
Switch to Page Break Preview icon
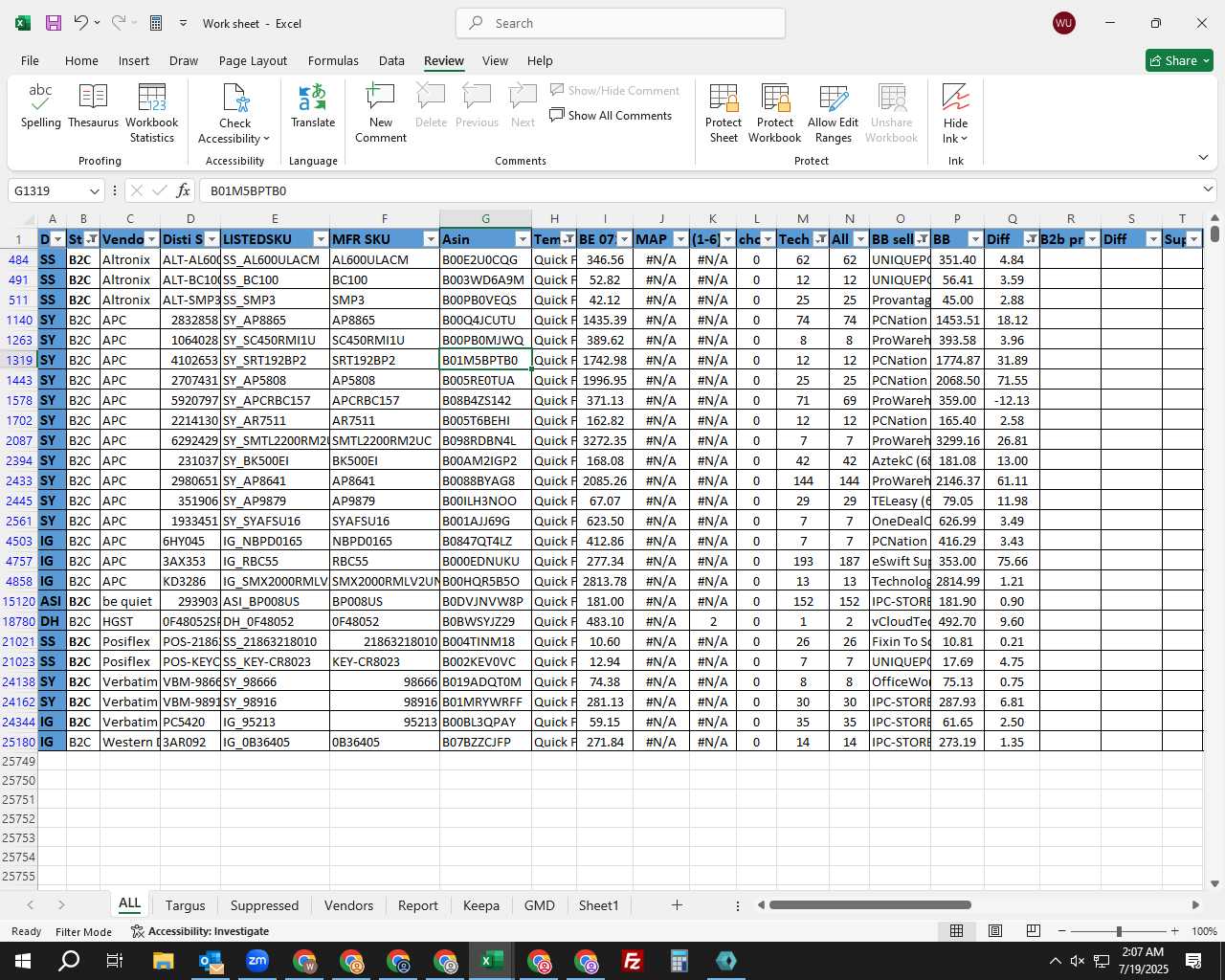click(1033, 931)
